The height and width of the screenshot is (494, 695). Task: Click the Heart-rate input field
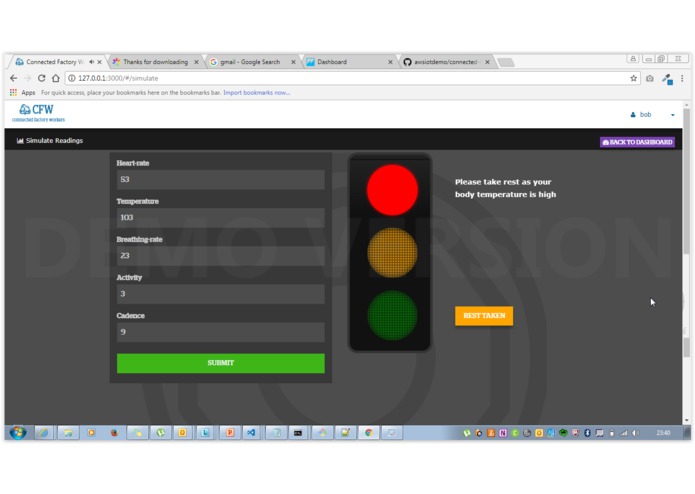tap(220, 179)
